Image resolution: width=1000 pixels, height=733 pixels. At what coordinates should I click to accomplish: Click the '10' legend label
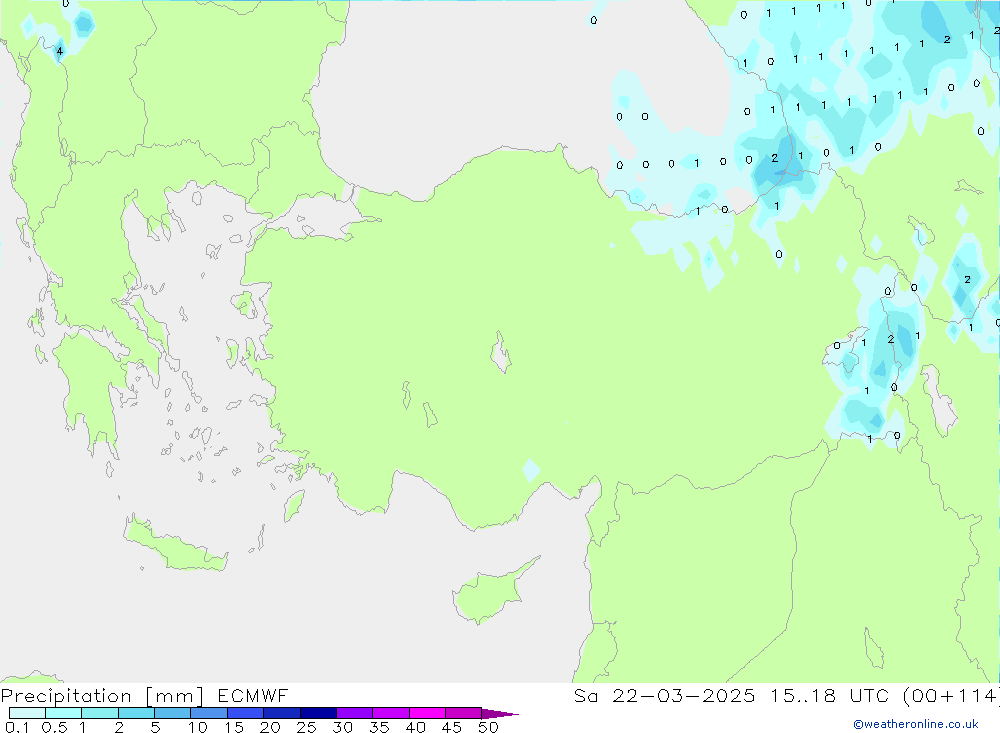[x=198, y=727]
